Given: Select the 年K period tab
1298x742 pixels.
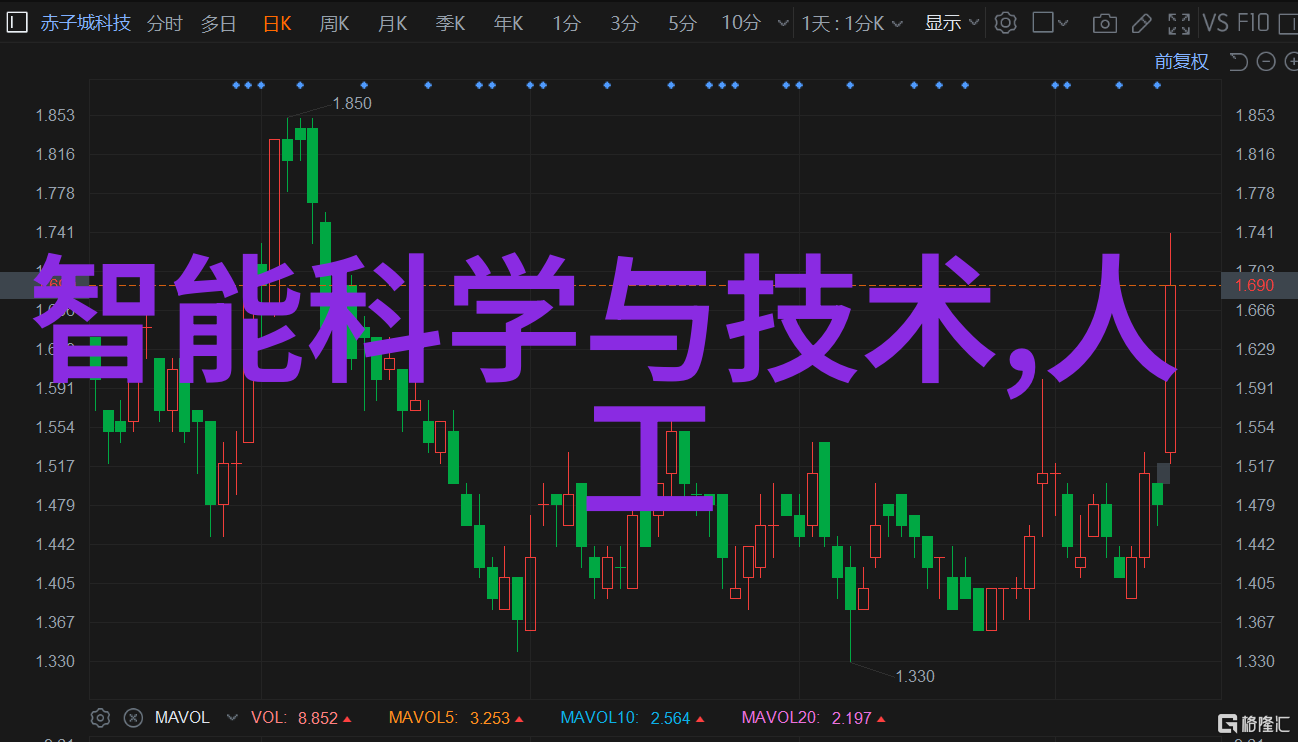Looking at the screenshot, I should click(508, 23).
